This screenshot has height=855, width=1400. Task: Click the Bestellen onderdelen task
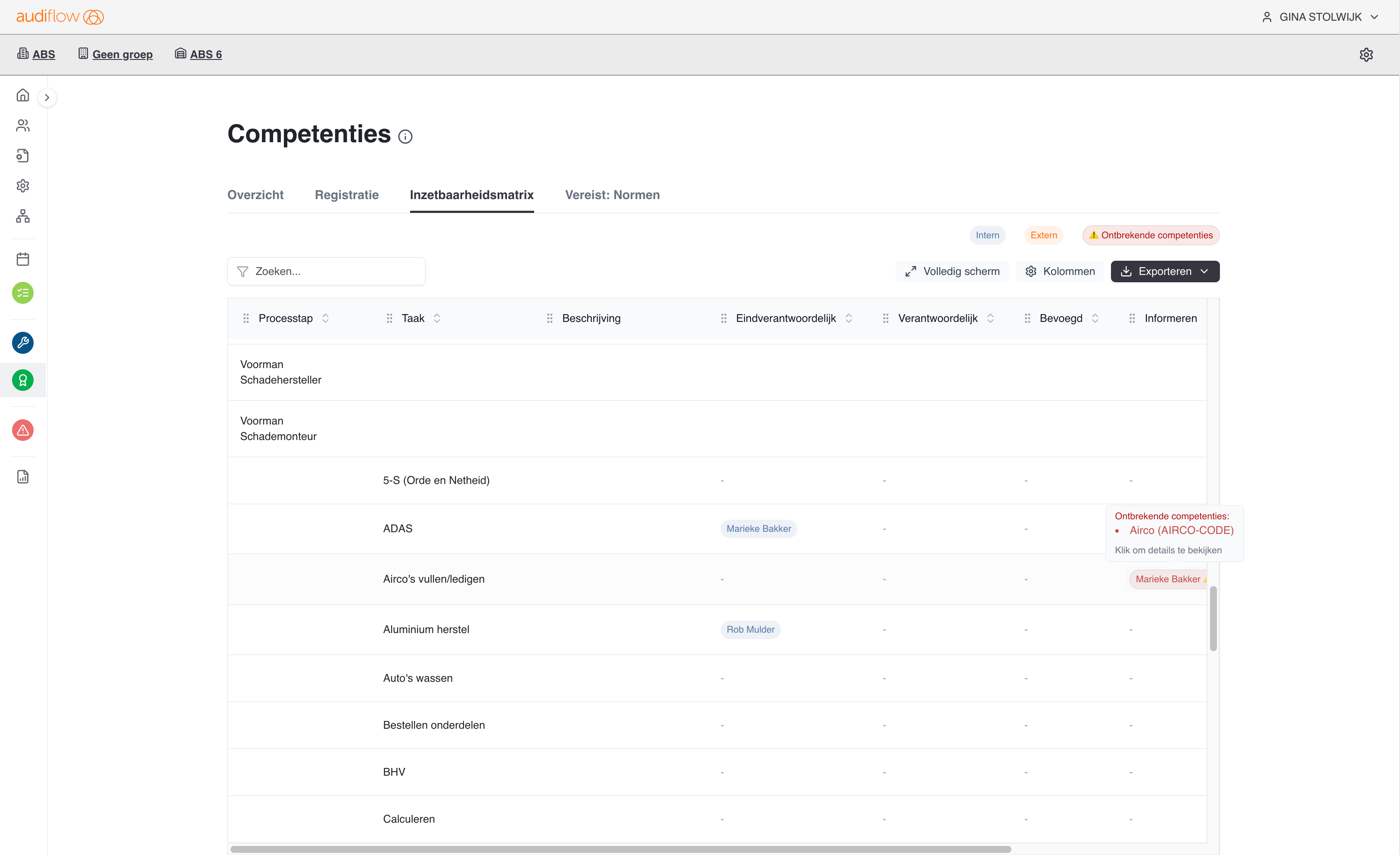pyautogui.click(x=433, y=725)
